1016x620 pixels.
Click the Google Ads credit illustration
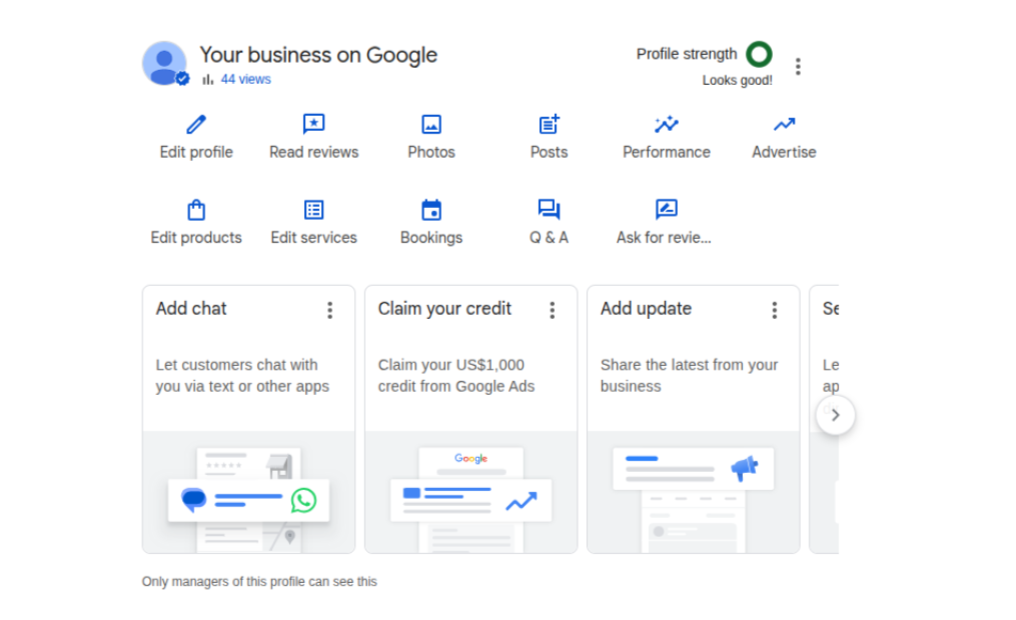coord(471,492)
